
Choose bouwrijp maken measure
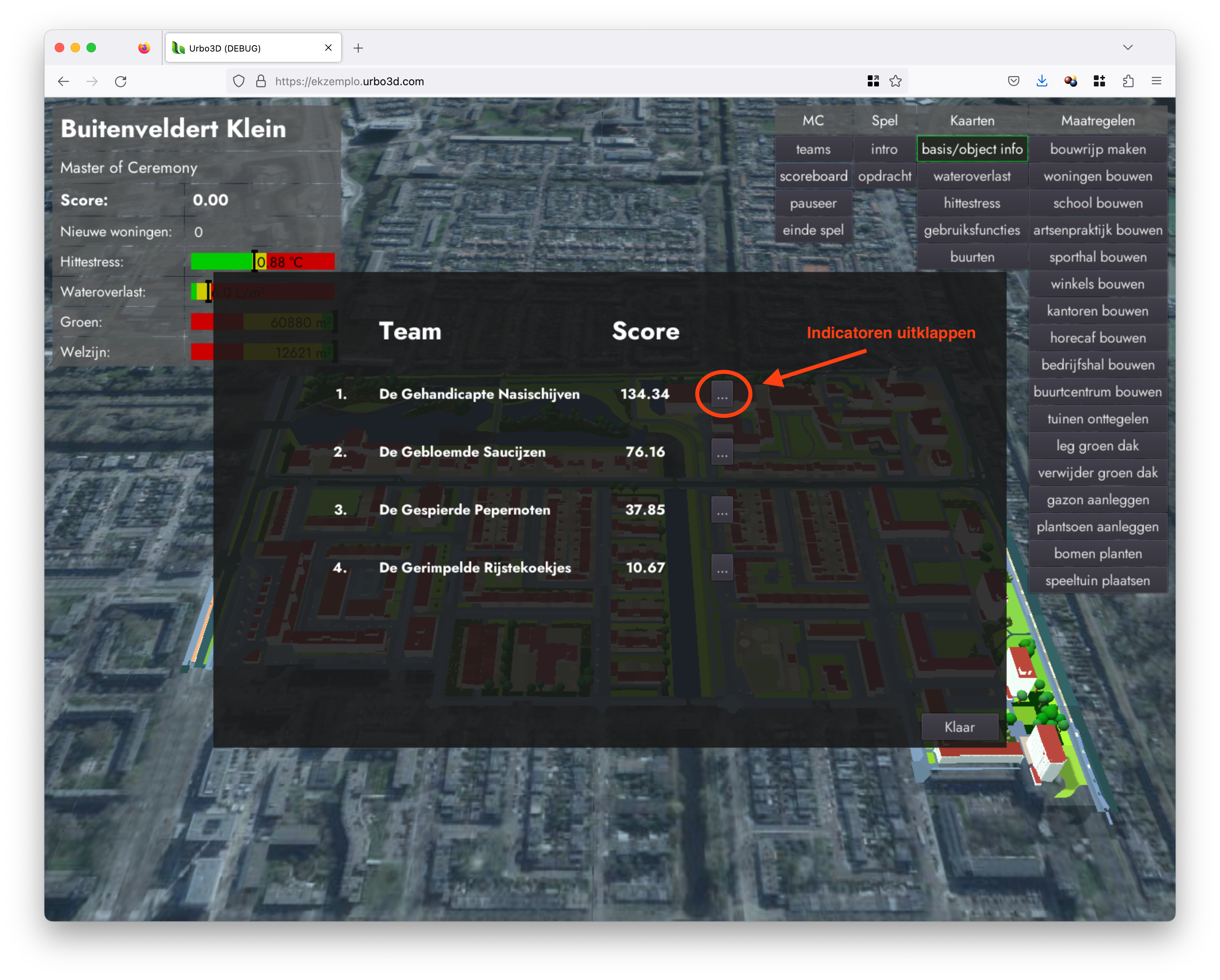tap(1098, 149)
